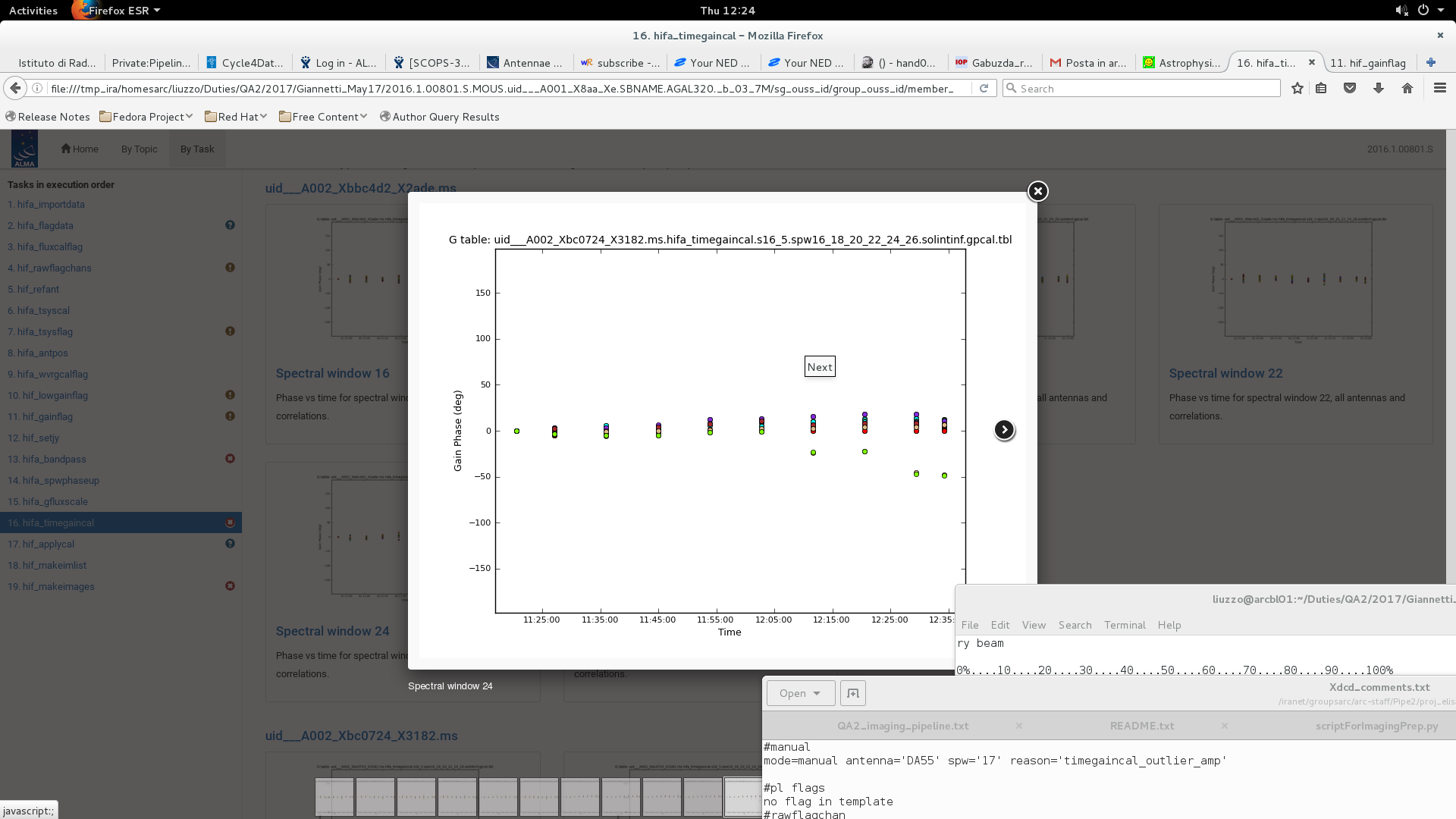Show site information icon in address bar

coord(37,89)
